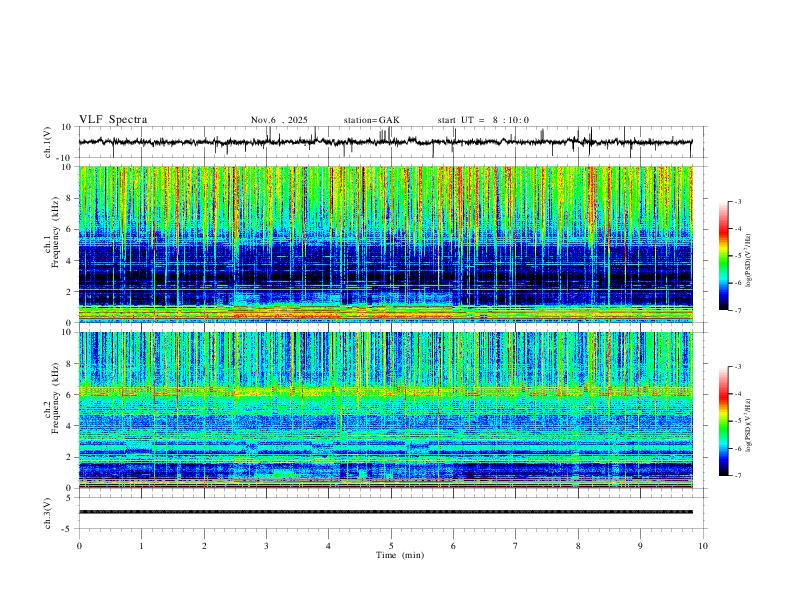
Task: Click the '-3' label on ch.1 color scale
Action: (x=737, y=201)
